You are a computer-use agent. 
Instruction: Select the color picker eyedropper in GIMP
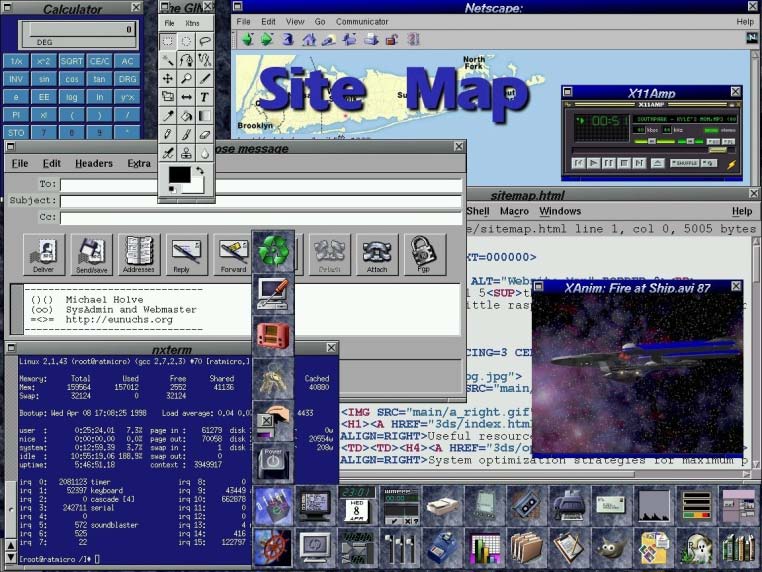point(168,116)
